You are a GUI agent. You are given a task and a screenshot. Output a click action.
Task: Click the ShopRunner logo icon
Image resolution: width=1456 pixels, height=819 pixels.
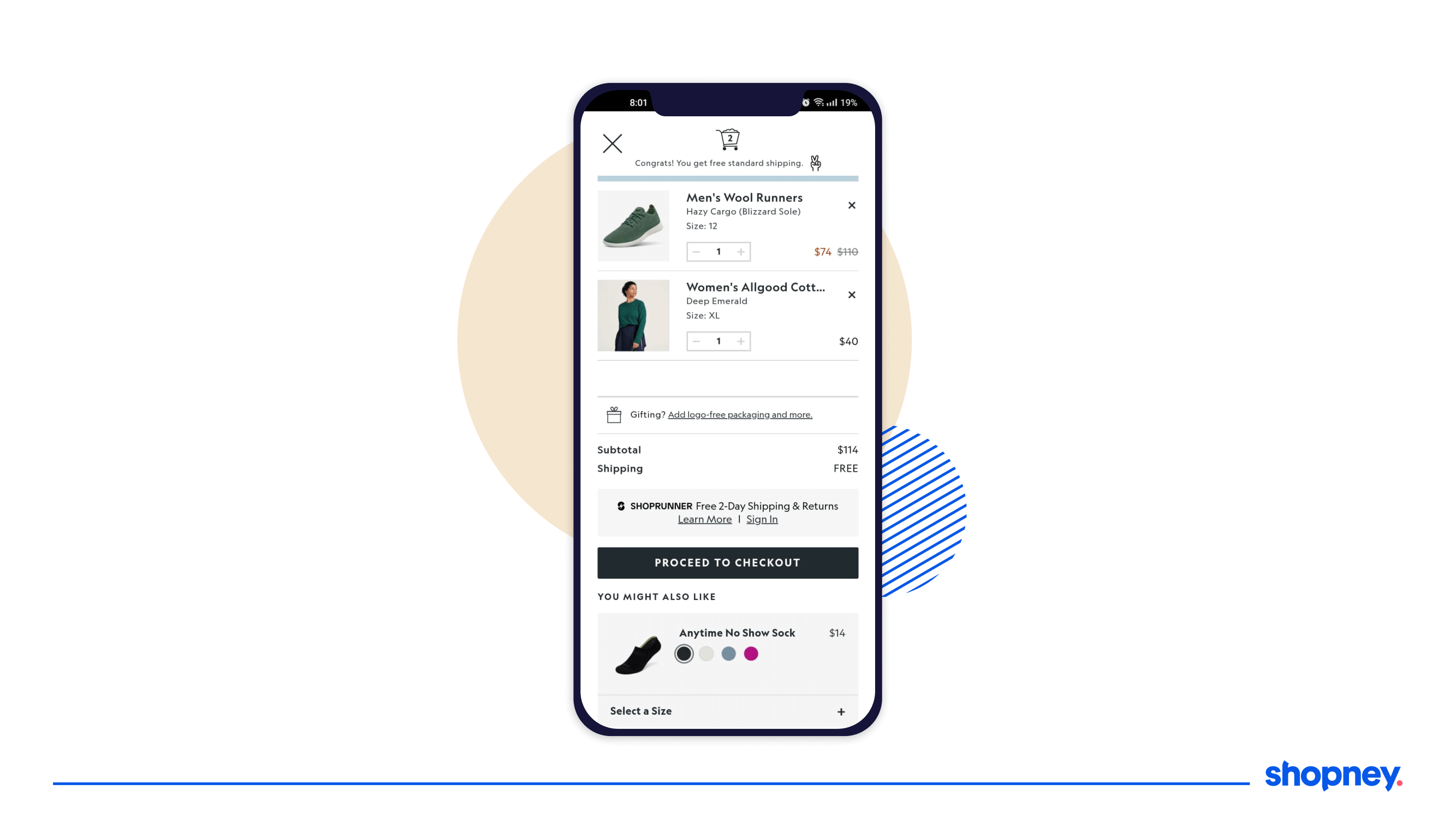[623, 506]
